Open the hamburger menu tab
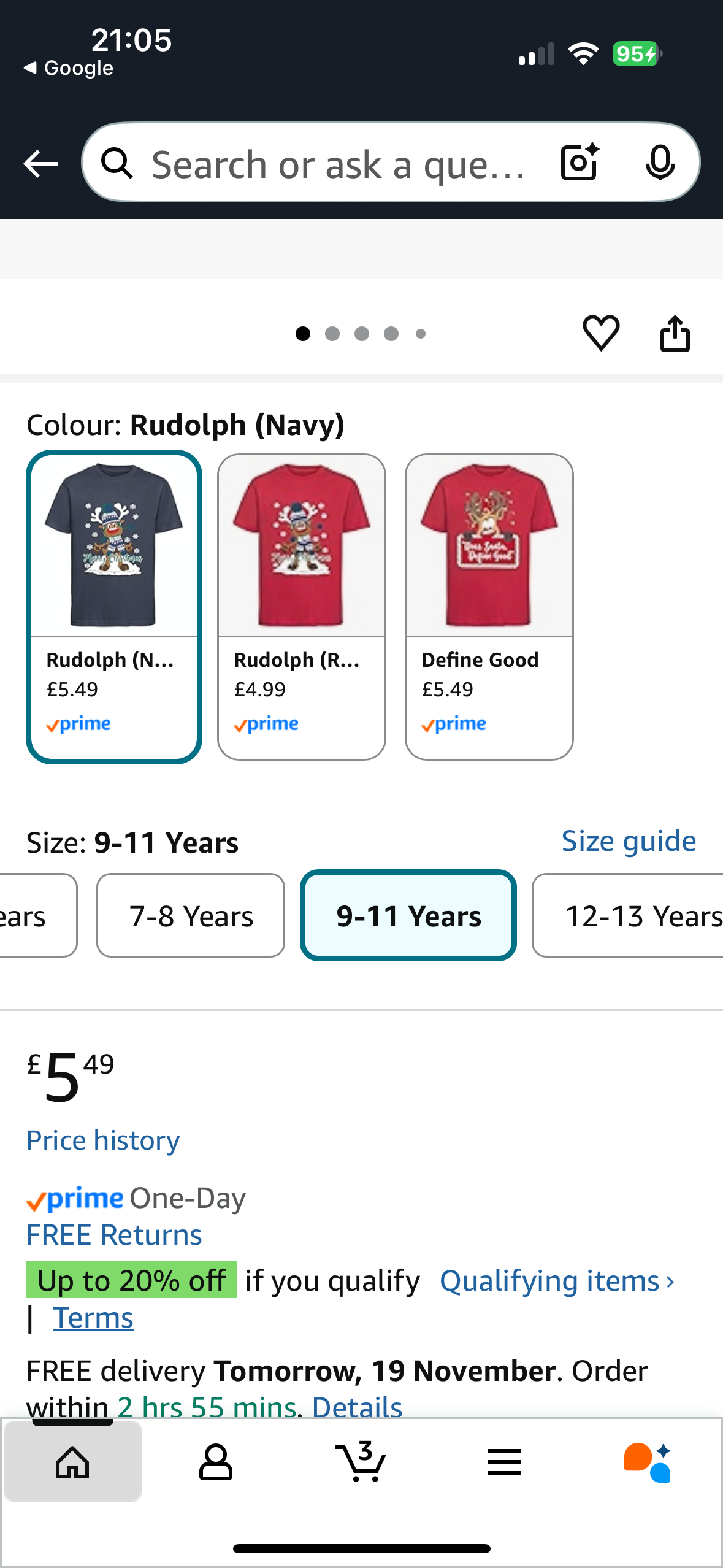723x1568 pixels. [504, 1461]
